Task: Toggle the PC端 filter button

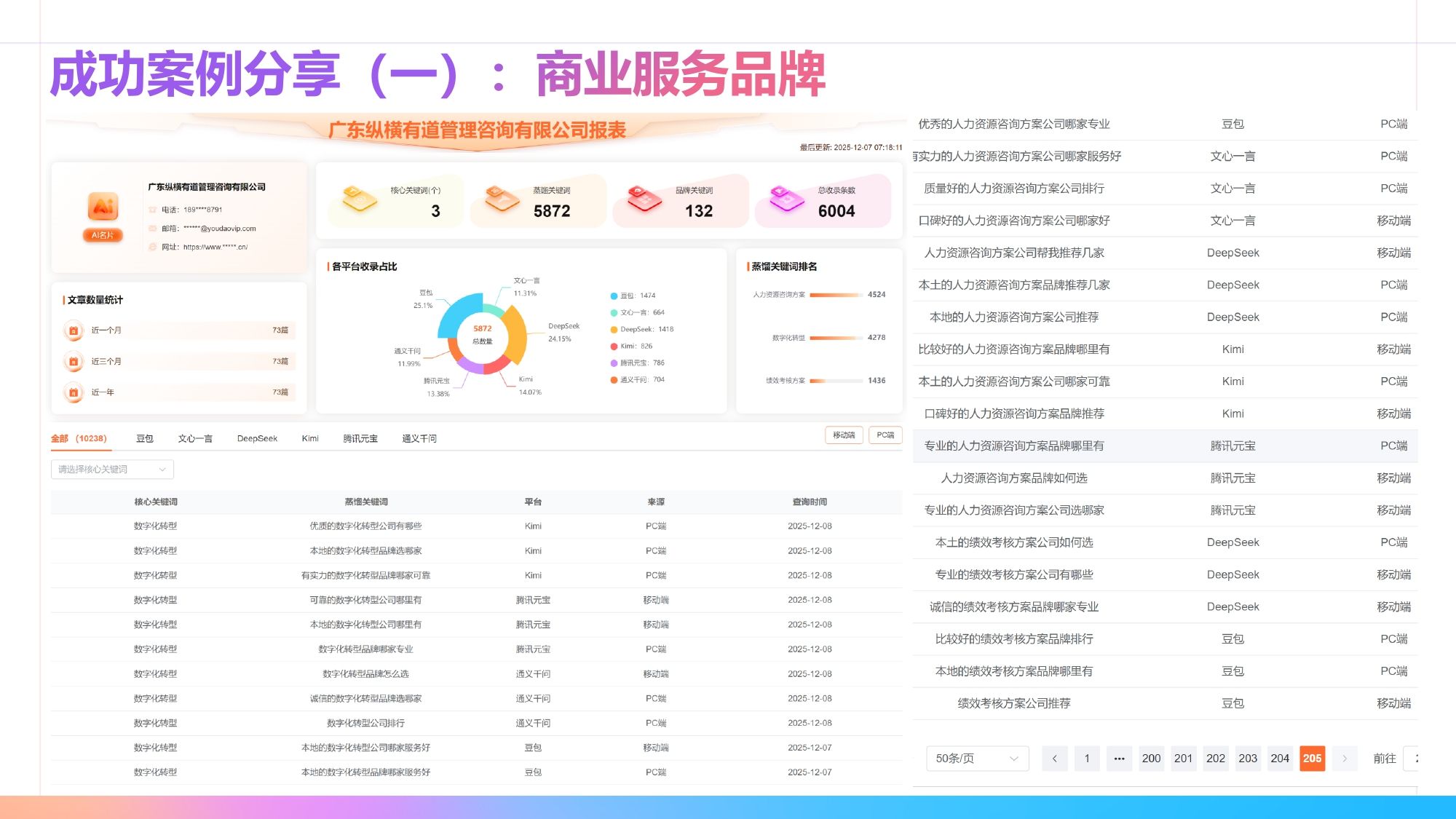Action: [x=885, y=435]
